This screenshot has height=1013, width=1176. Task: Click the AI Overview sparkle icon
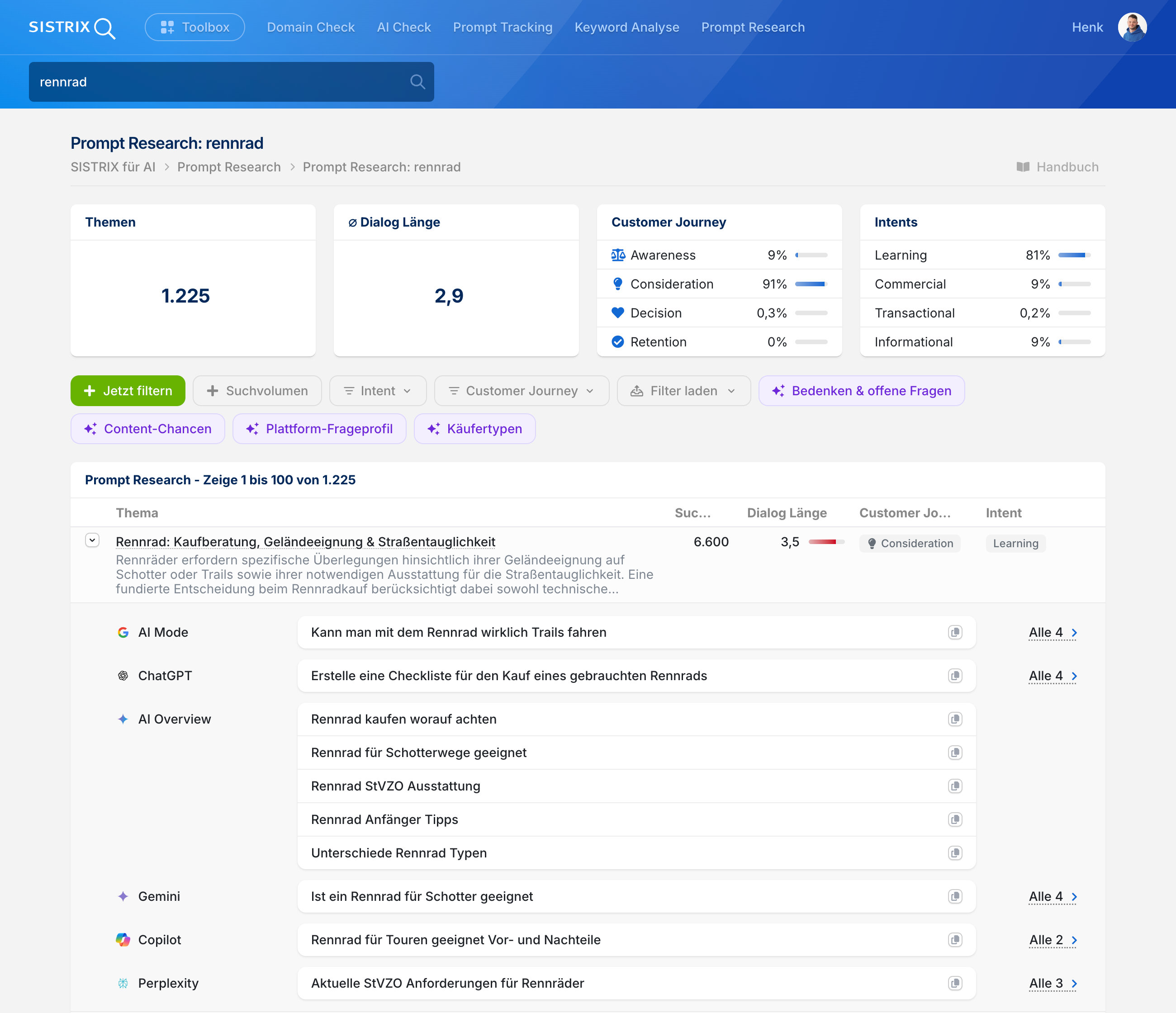[x=123, y=719]
